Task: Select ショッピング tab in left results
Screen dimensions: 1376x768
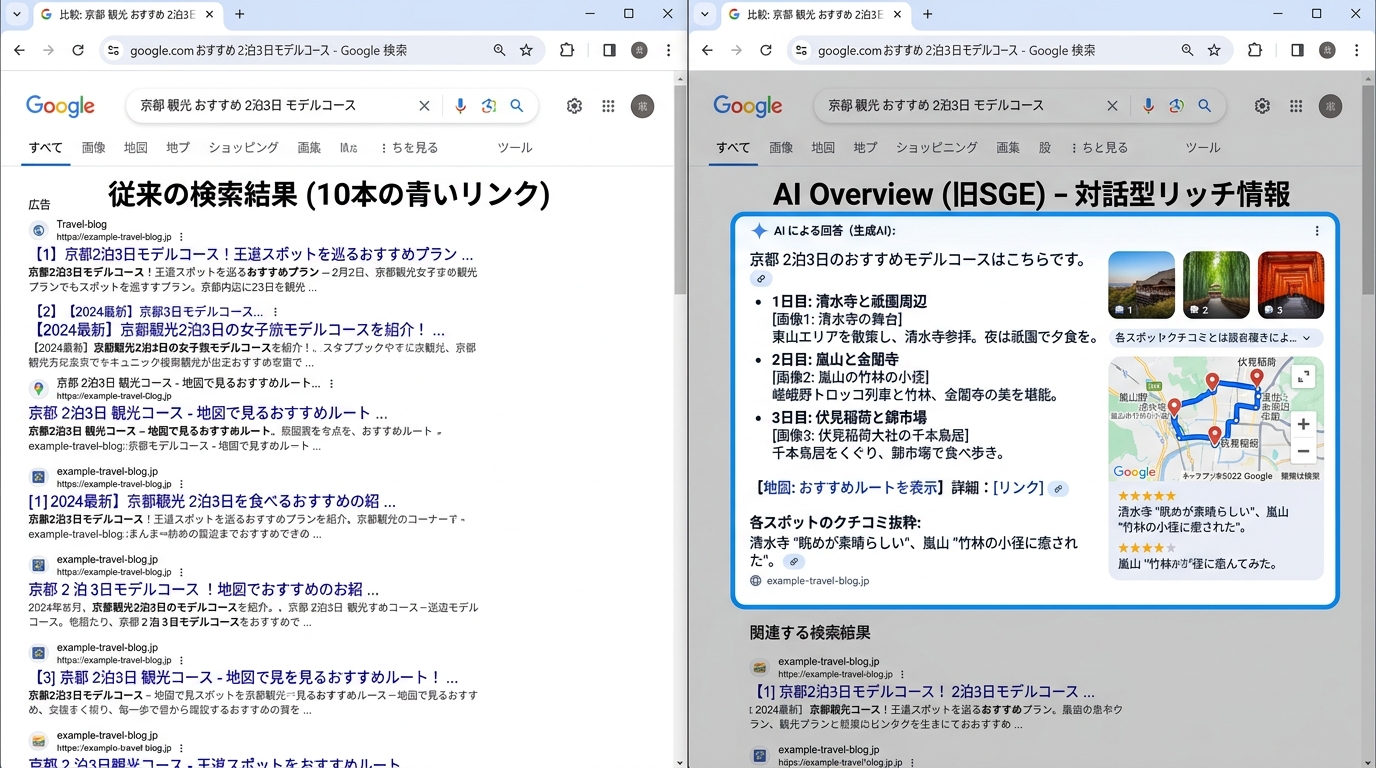Action: (x=243, y=147)
